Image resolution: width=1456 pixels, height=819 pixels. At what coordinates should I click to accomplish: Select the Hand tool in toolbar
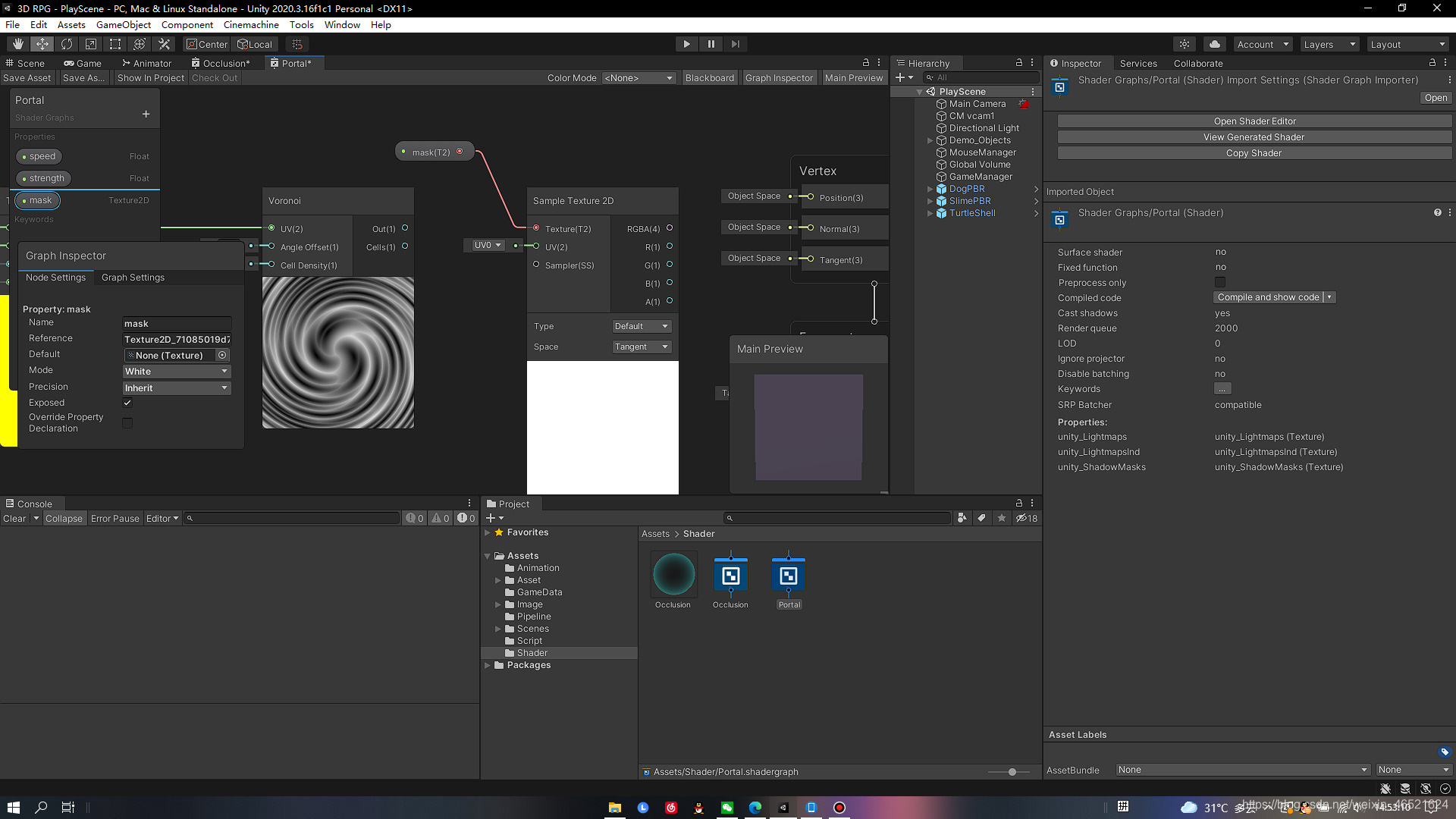(x=18, y=44)
